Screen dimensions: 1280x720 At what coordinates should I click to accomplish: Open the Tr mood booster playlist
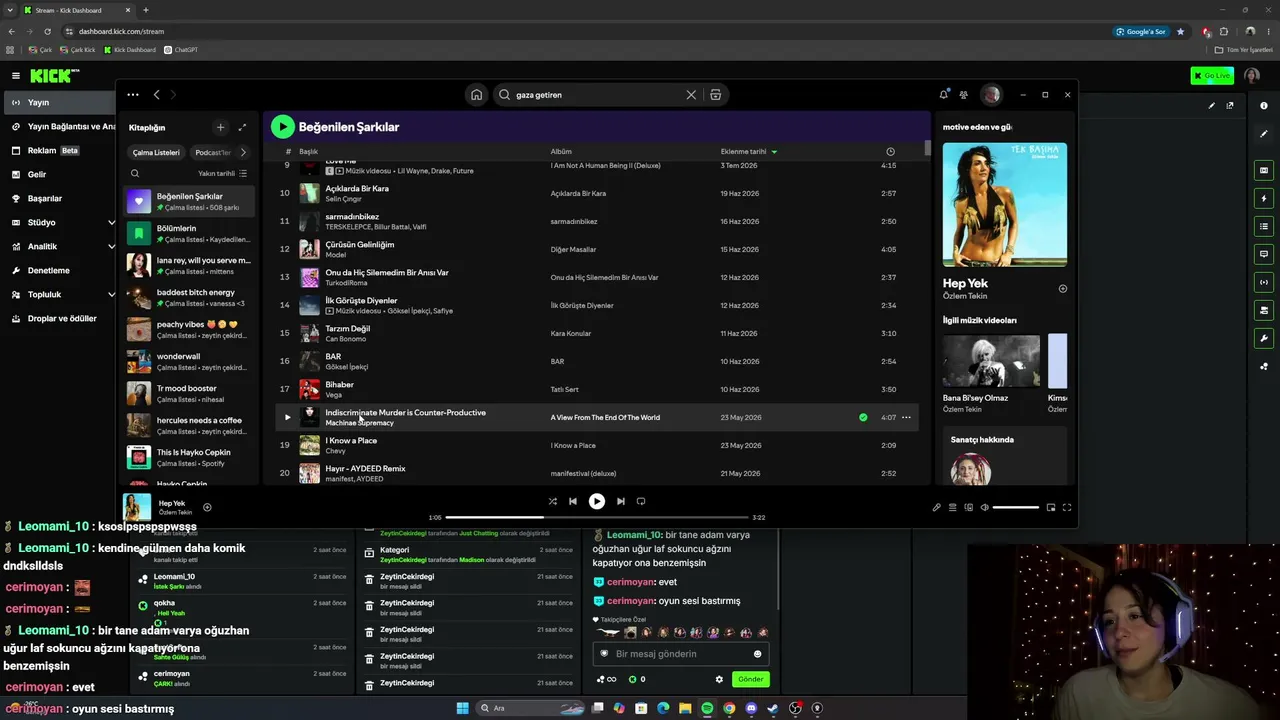click(x=190, y=393)
